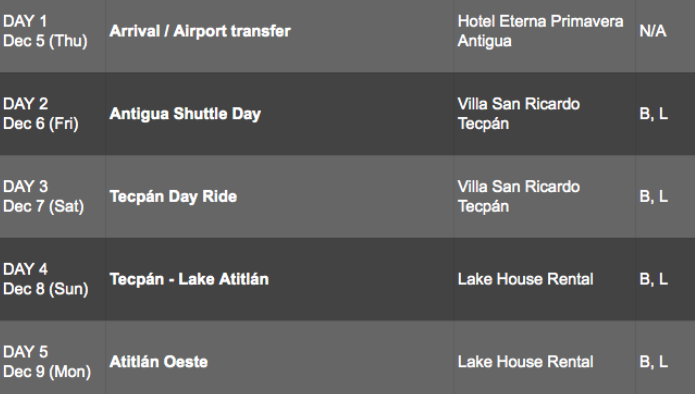Select the Tecpán Day Ride title
The image size is (695, 394).
(x=173, y=196)
